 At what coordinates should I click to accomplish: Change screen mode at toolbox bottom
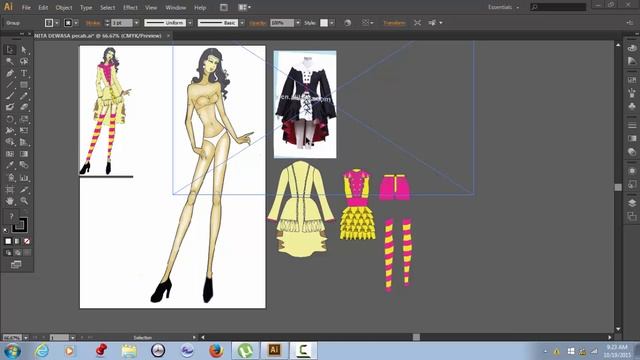coord(16,265)
